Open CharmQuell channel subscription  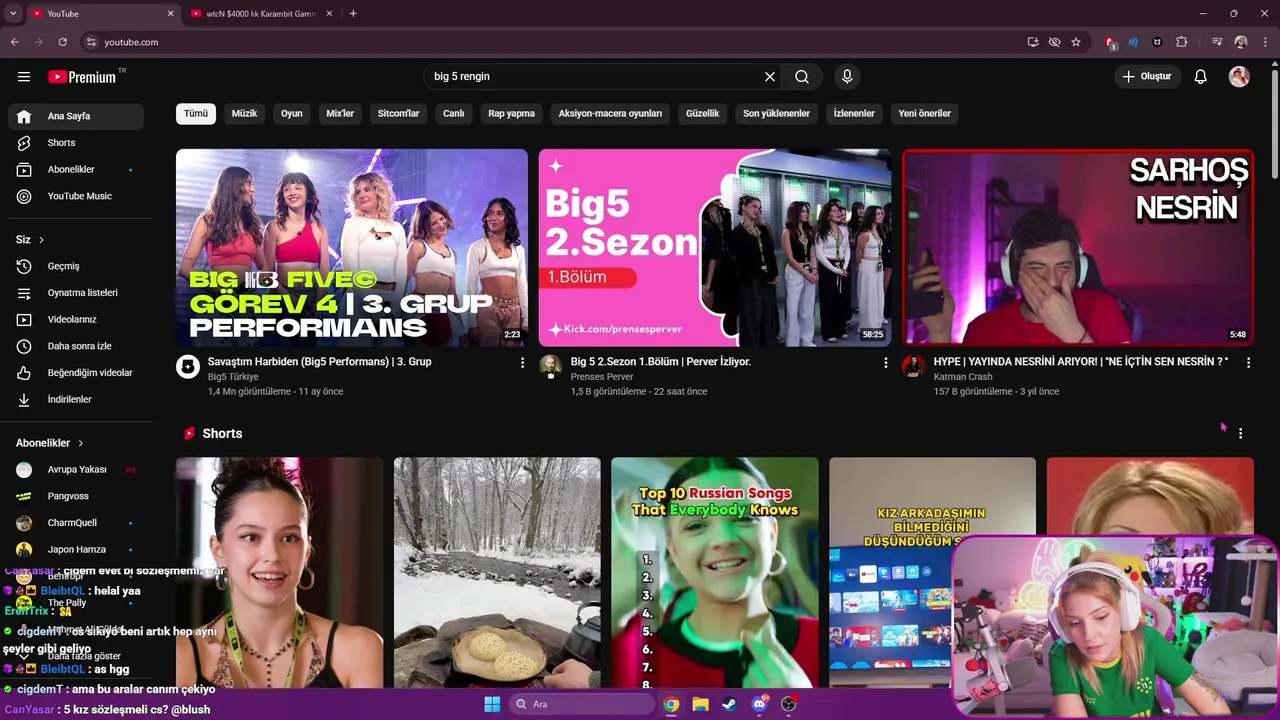tap(76, 523)
